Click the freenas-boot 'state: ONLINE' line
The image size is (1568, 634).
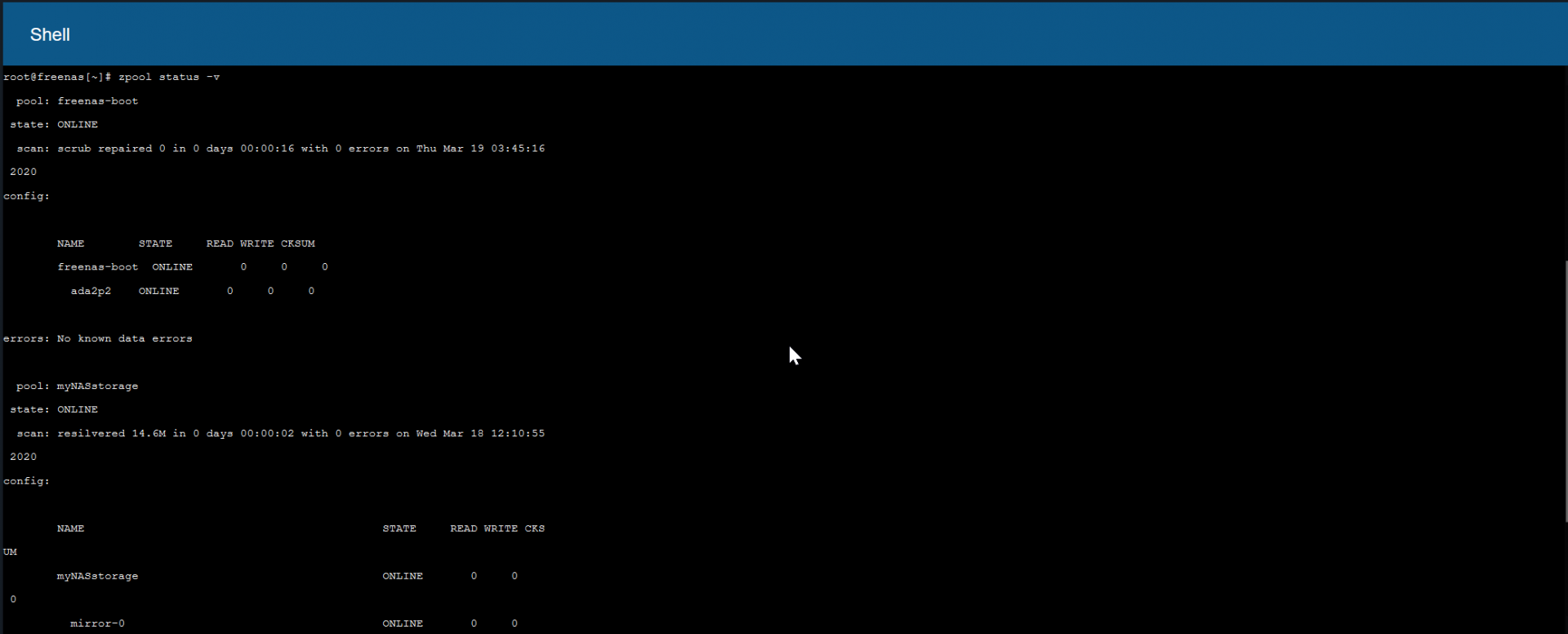54,125
